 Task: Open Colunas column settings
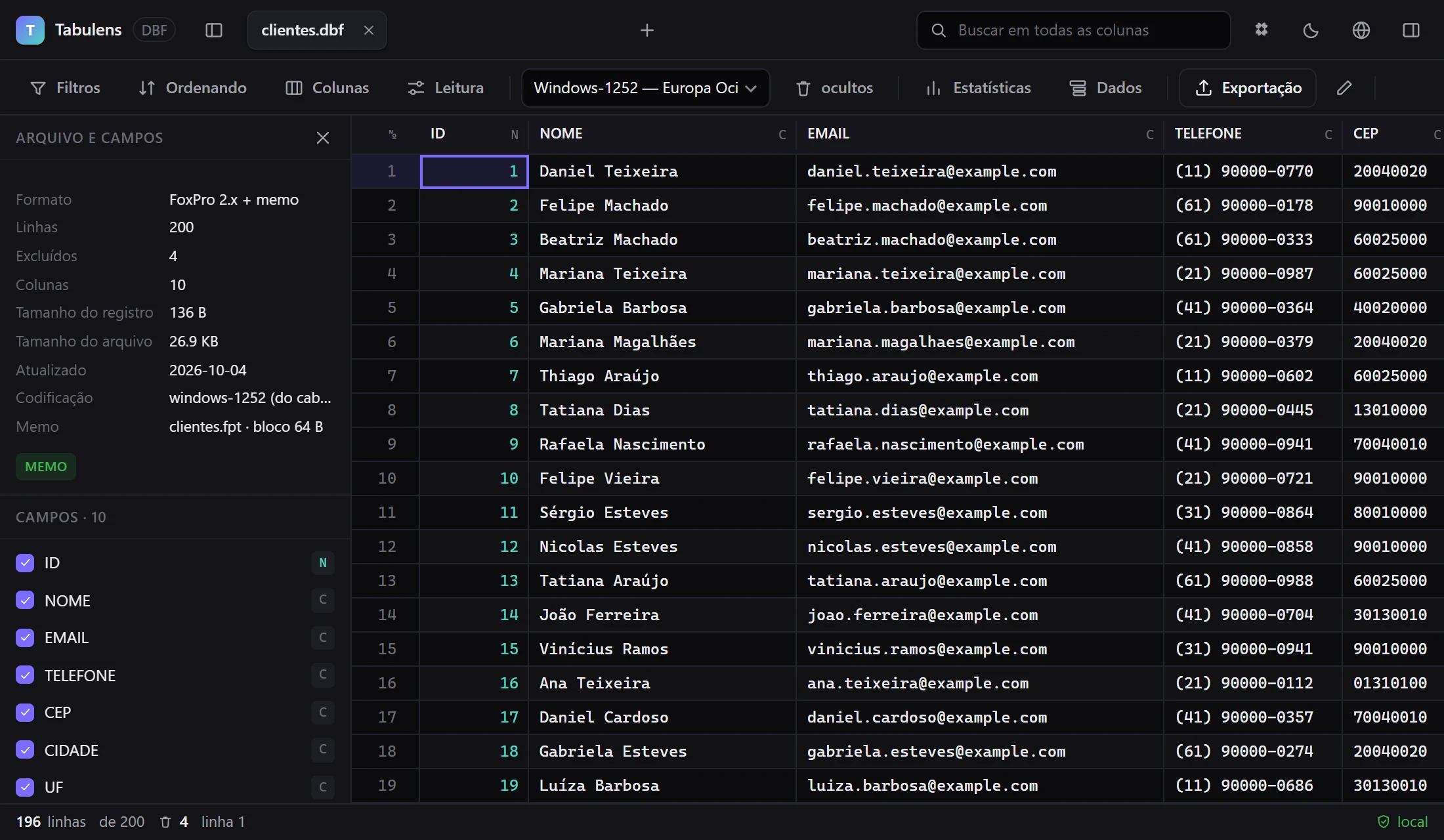[328, 88]
